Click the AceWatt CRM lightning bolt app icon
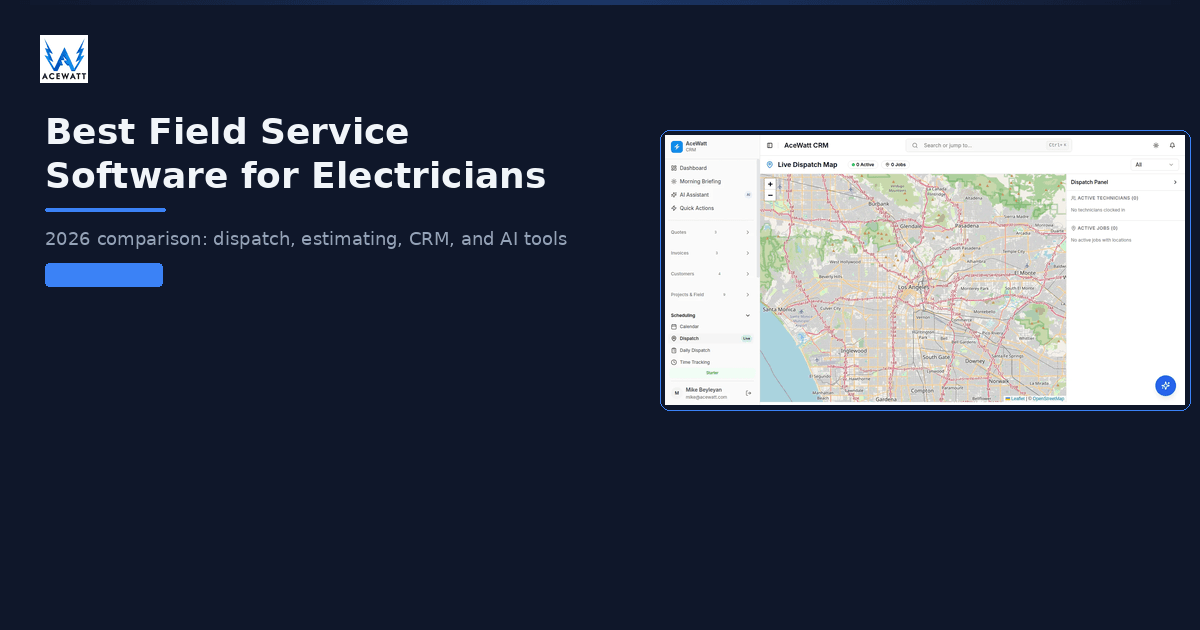The width and height of the screenshot is (1200, 630). coord(677,146)
